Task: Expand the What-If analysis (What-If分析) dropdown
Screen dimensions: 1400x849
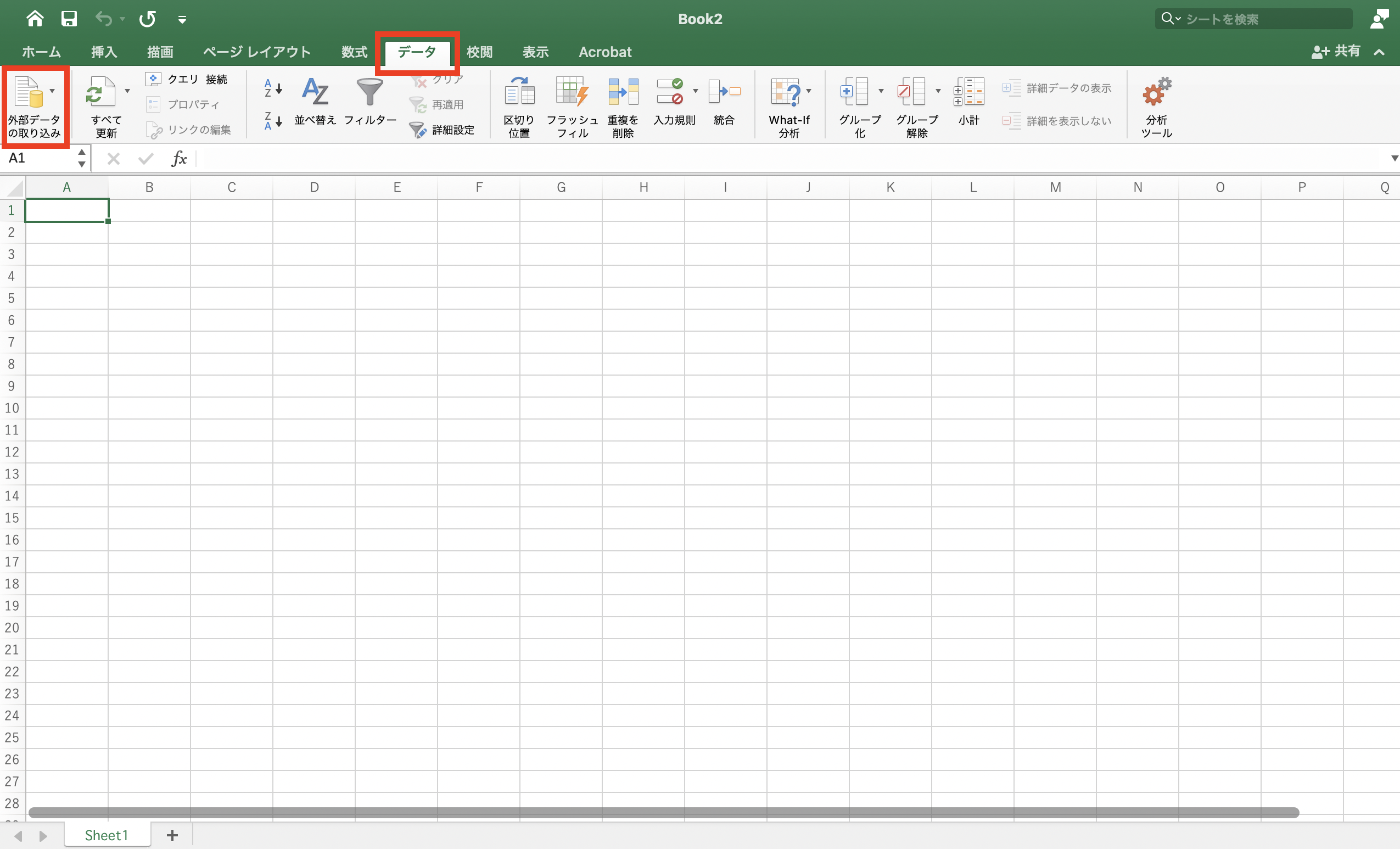Action: click(x=809, y=91)
